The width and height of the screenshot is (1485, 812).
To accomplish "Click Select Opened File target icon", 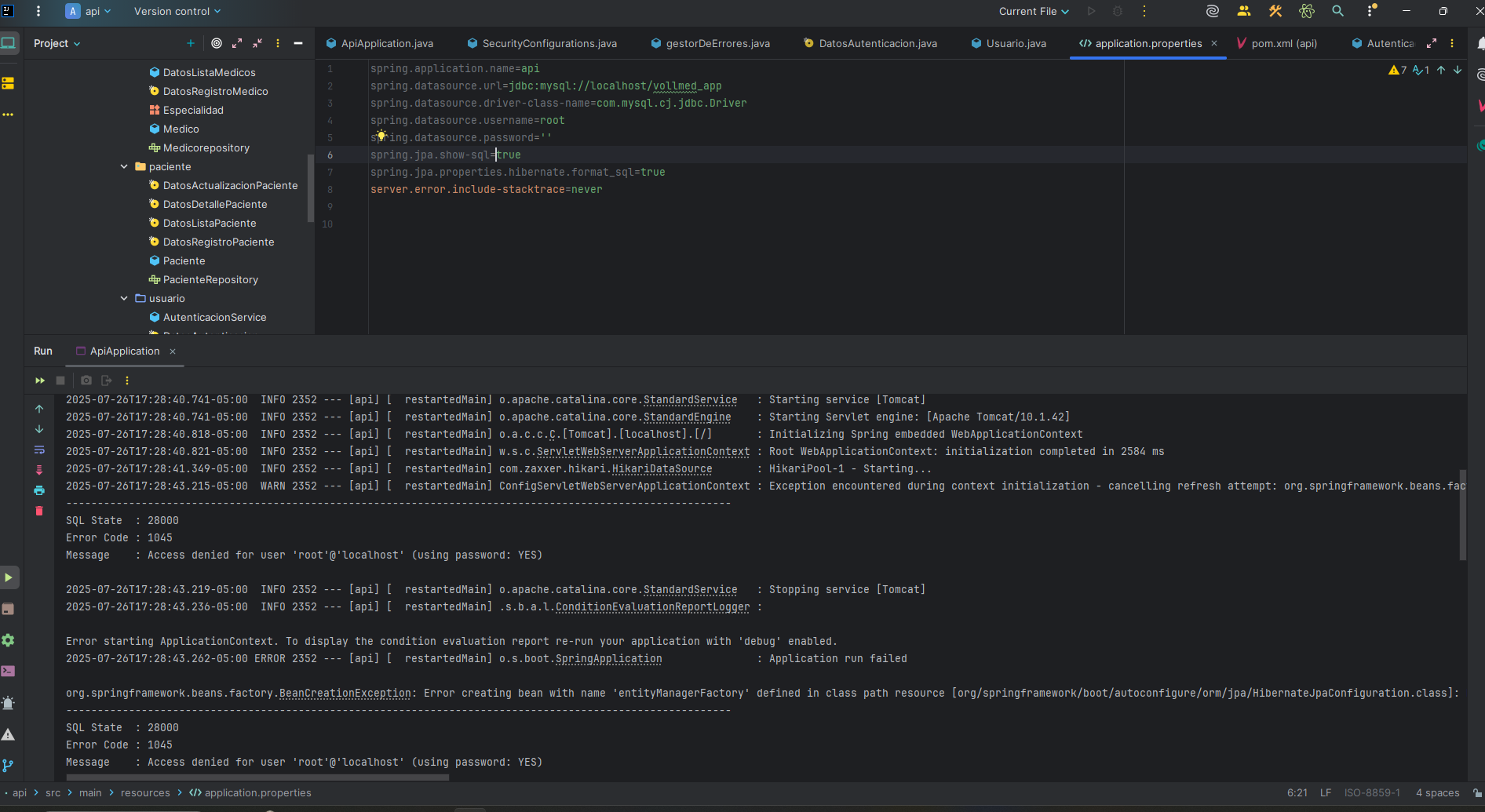I will tap(217, 43).
